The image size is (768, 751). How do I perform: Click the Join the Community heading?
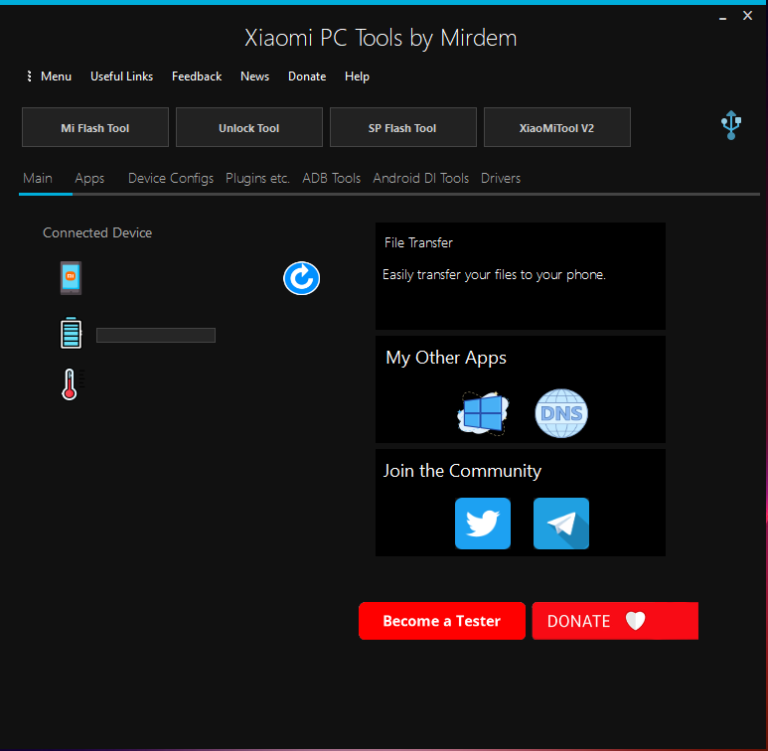coord(462,471)
